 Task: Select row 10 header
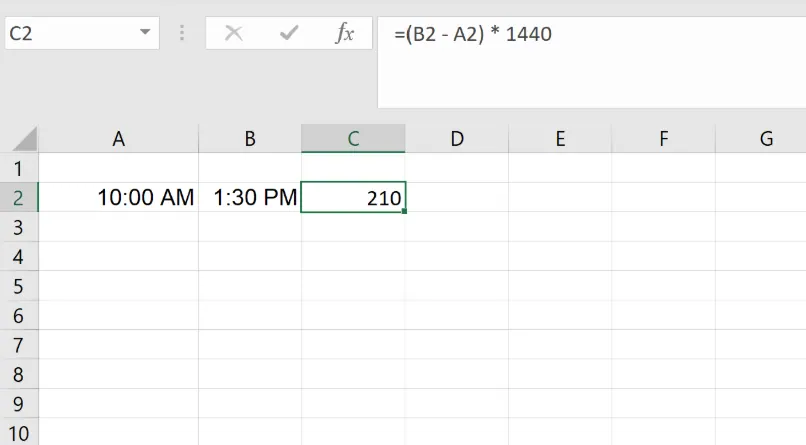pyautogui.click(x=18, y=435)
